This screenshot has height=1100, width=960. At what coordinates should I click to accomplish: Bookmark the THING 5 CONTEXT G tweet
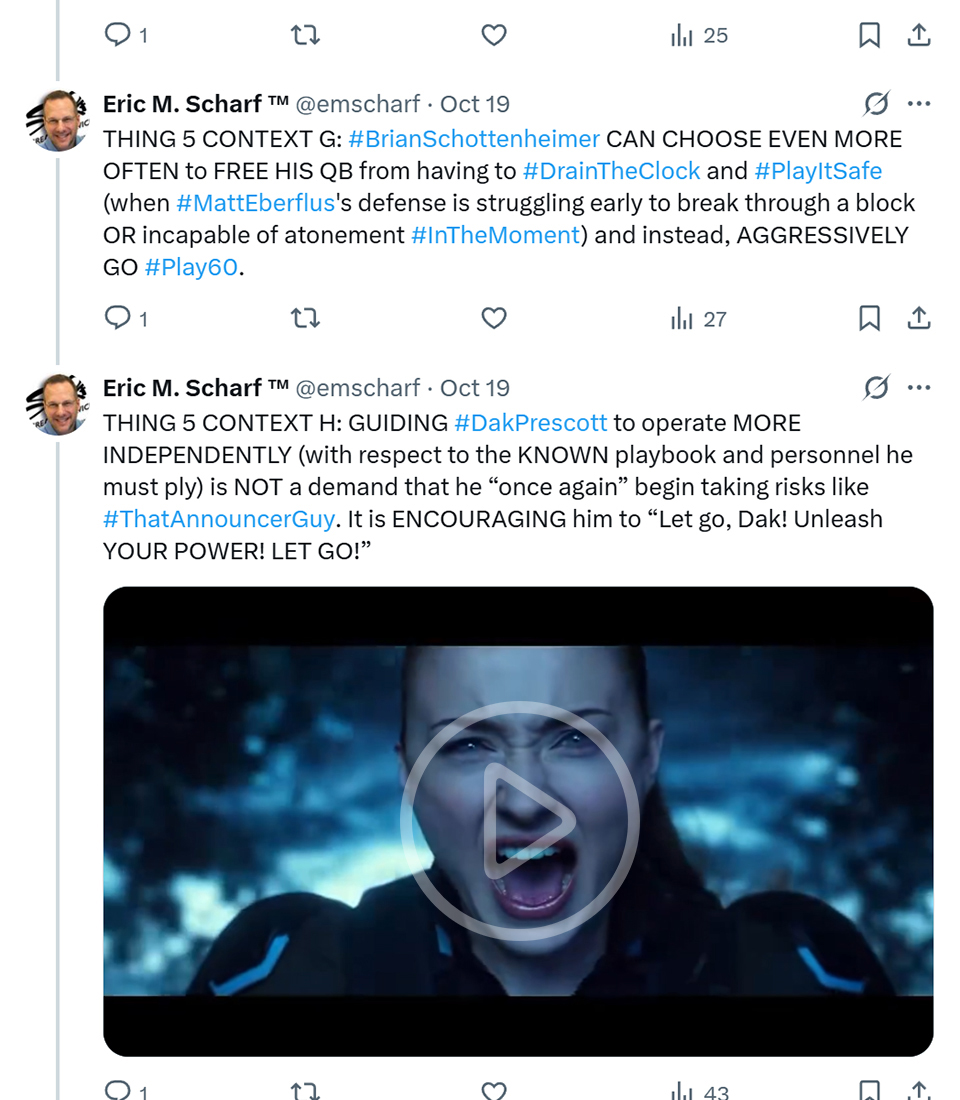click(869, 319)
